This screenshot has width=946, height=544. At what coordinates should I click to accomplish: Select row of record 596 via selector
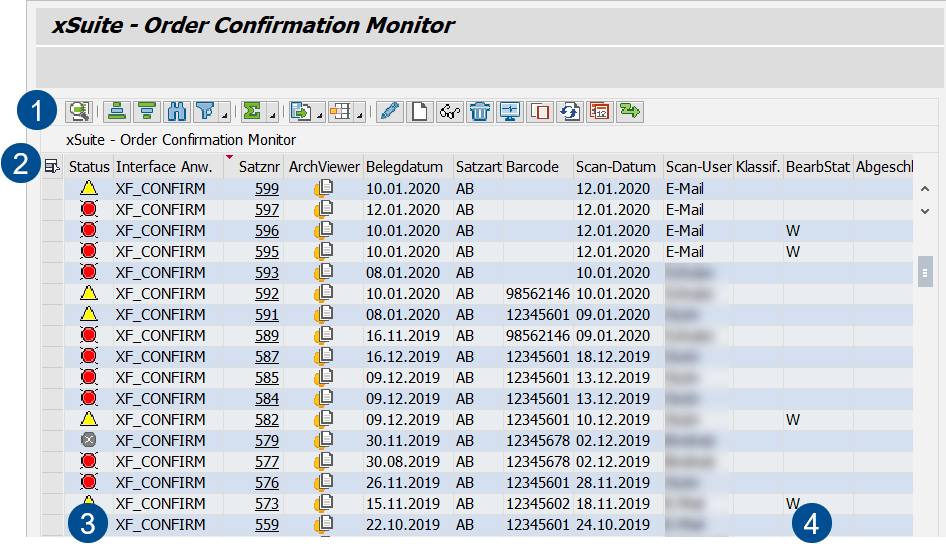[x=52, y=231]
